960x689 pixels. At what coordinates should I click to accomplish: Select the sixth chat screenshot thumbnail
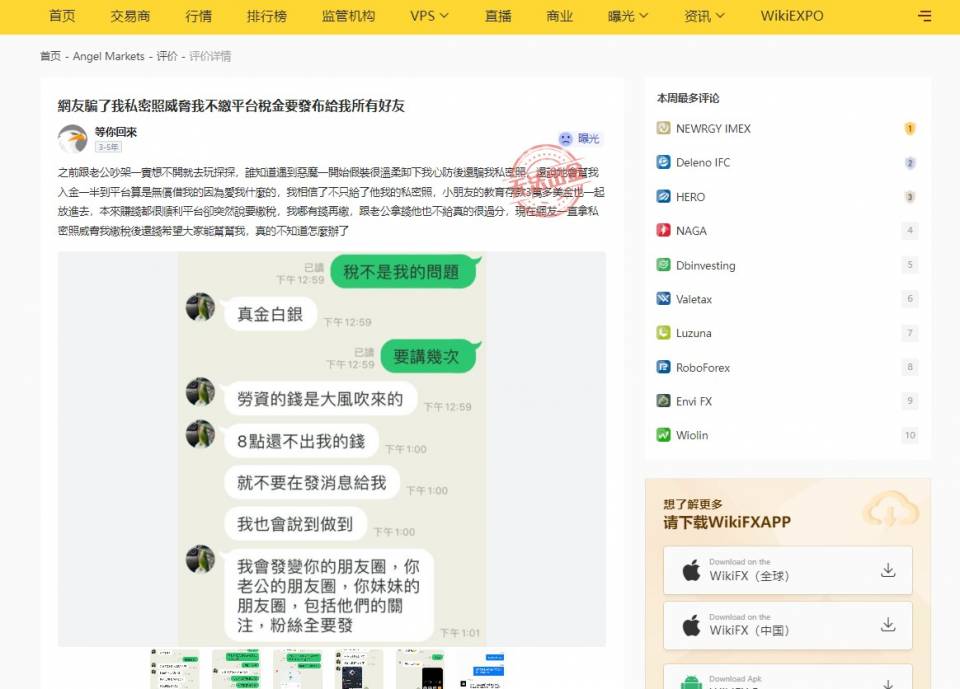click(x=482, y=669)
